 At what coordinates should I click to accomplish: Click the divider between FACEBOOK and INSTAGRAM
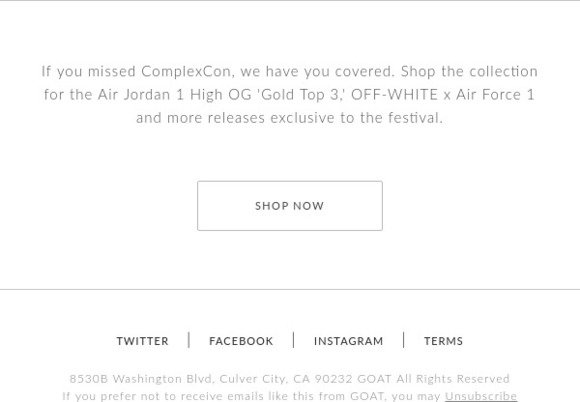pos(293,340)
